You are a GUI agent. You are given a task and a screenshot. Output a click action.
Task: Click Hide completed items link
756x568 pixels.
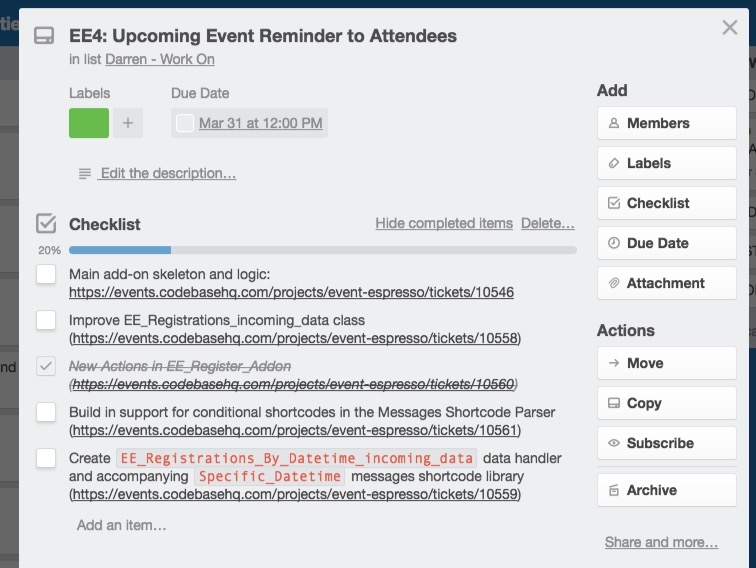pos(444,223)
